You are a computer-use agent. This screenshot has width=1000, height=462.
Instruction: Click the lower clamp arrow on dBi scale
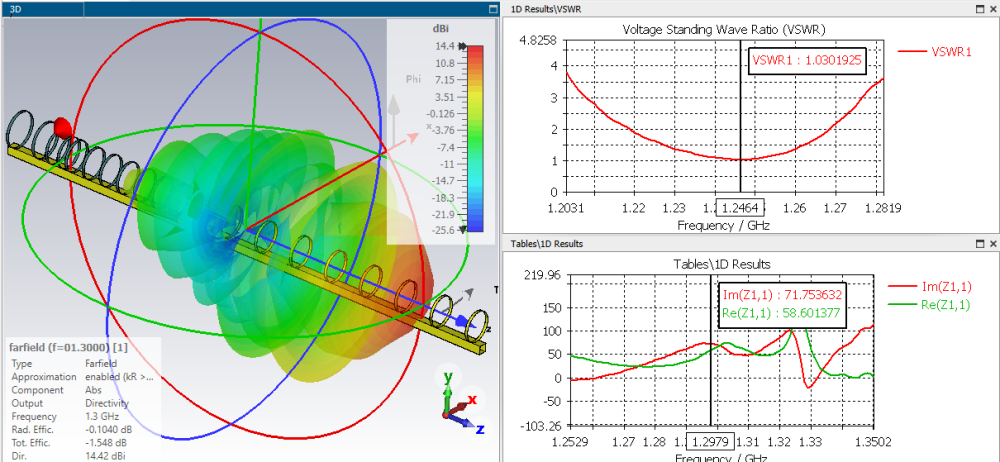[462, 230]
